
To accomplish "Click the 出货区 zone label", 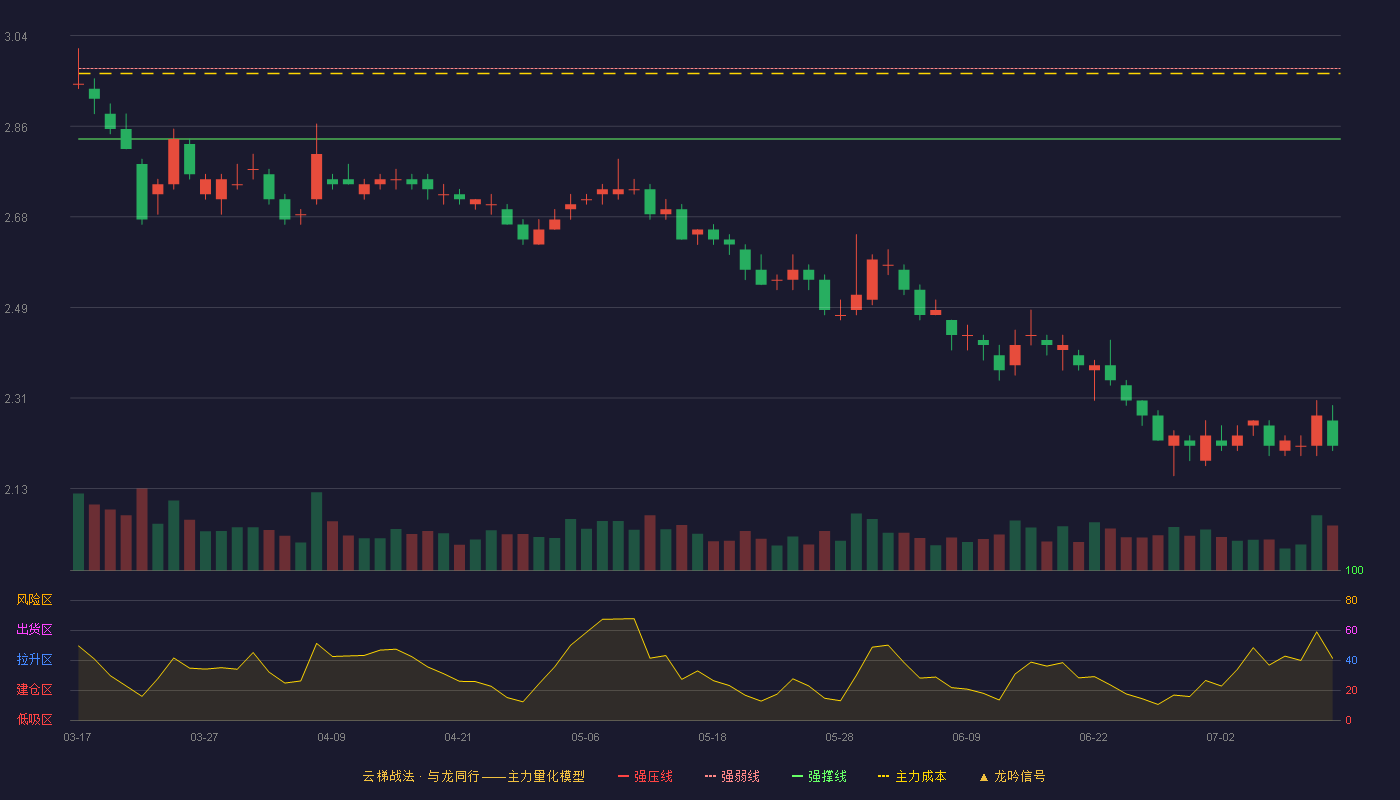I will point(34,630).
